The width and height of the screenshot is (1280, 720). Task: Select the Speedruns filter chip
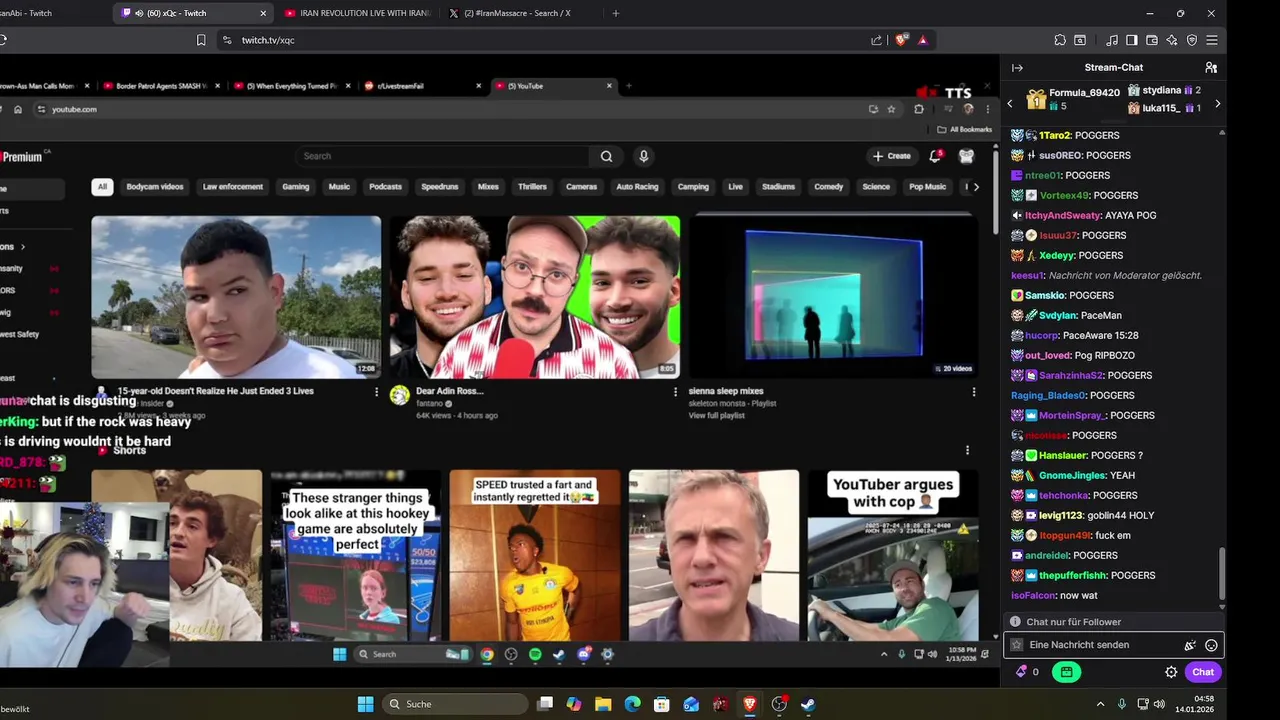440,187
